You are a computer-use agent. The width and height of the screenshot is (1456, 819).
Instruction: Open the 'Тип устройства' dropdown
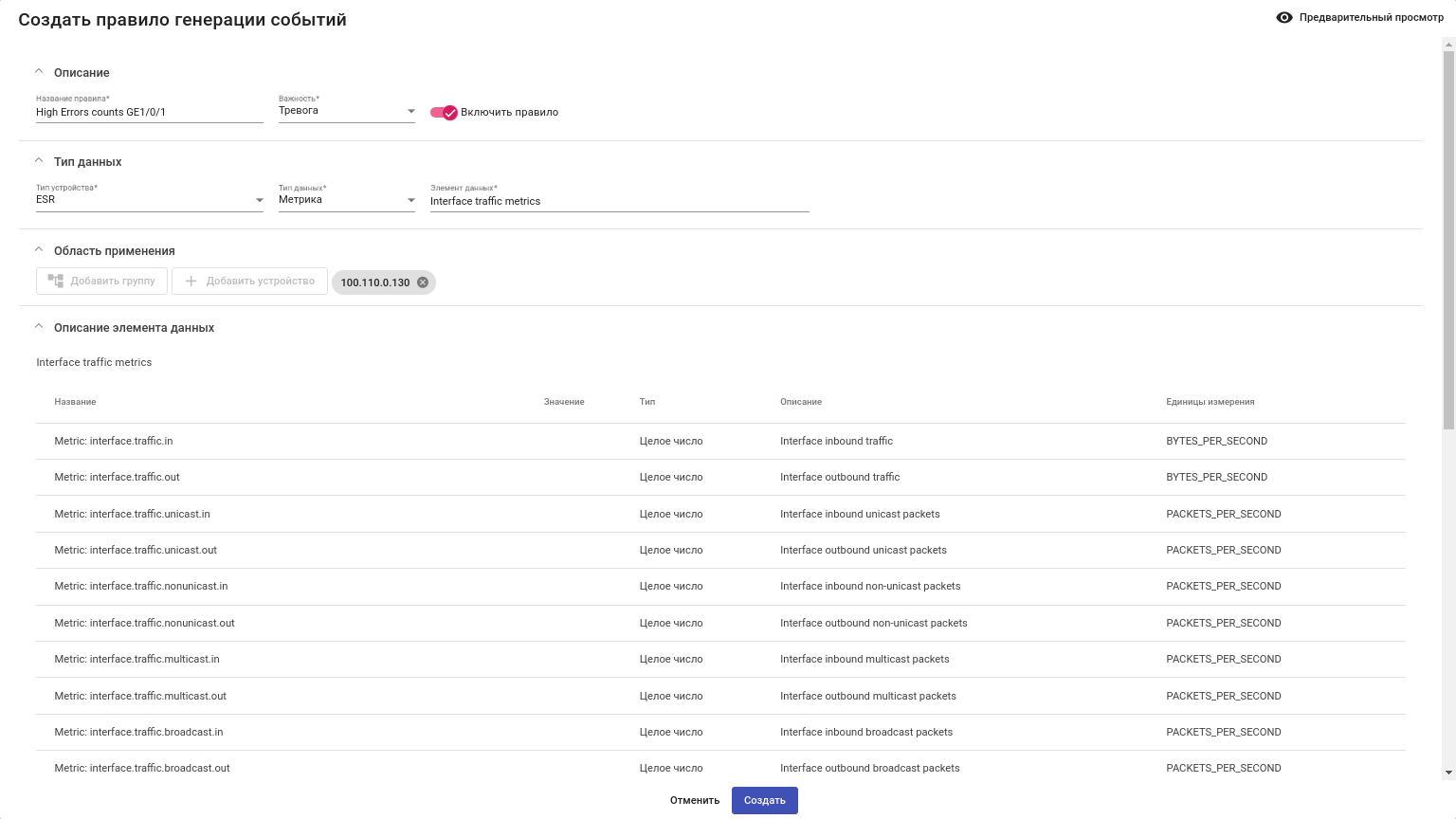tap(259, 200)
